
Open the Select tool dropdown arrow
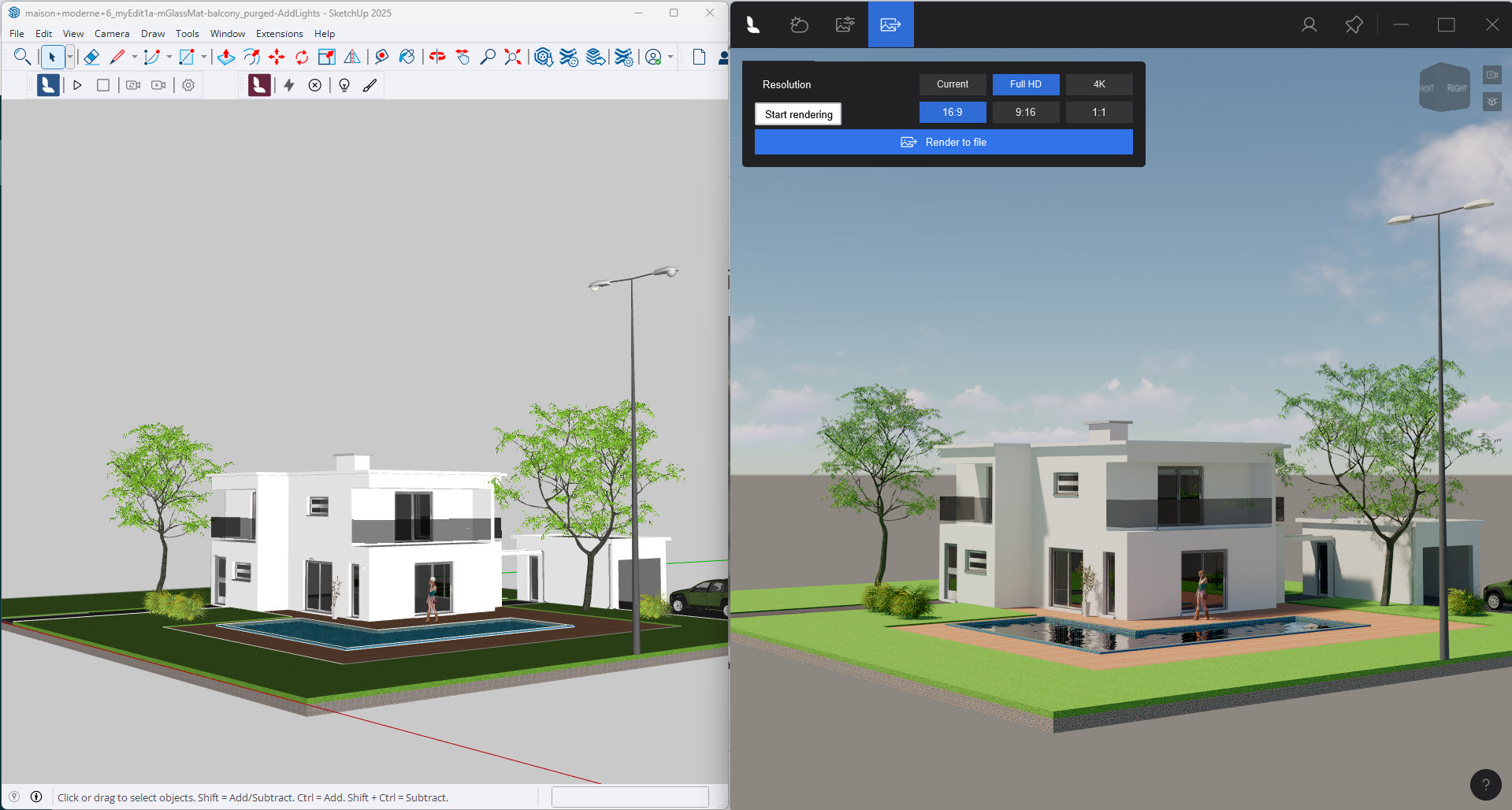tap(69, 57)
